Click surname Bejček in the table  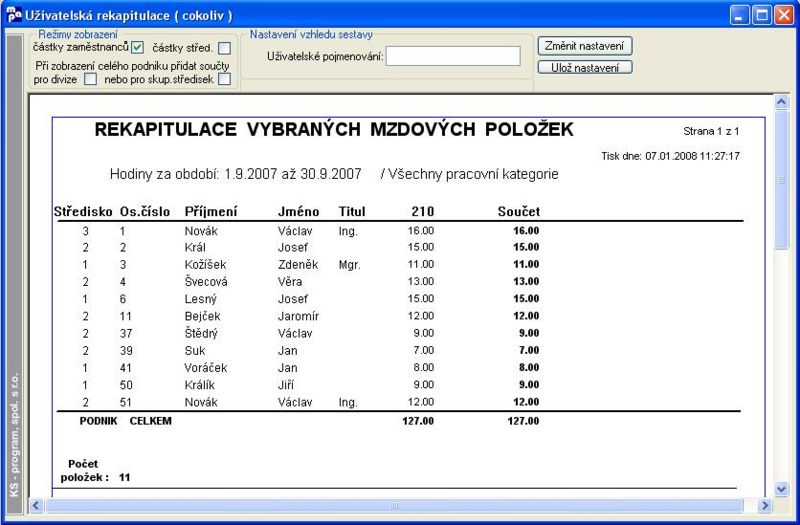click(x=203, y=316)
